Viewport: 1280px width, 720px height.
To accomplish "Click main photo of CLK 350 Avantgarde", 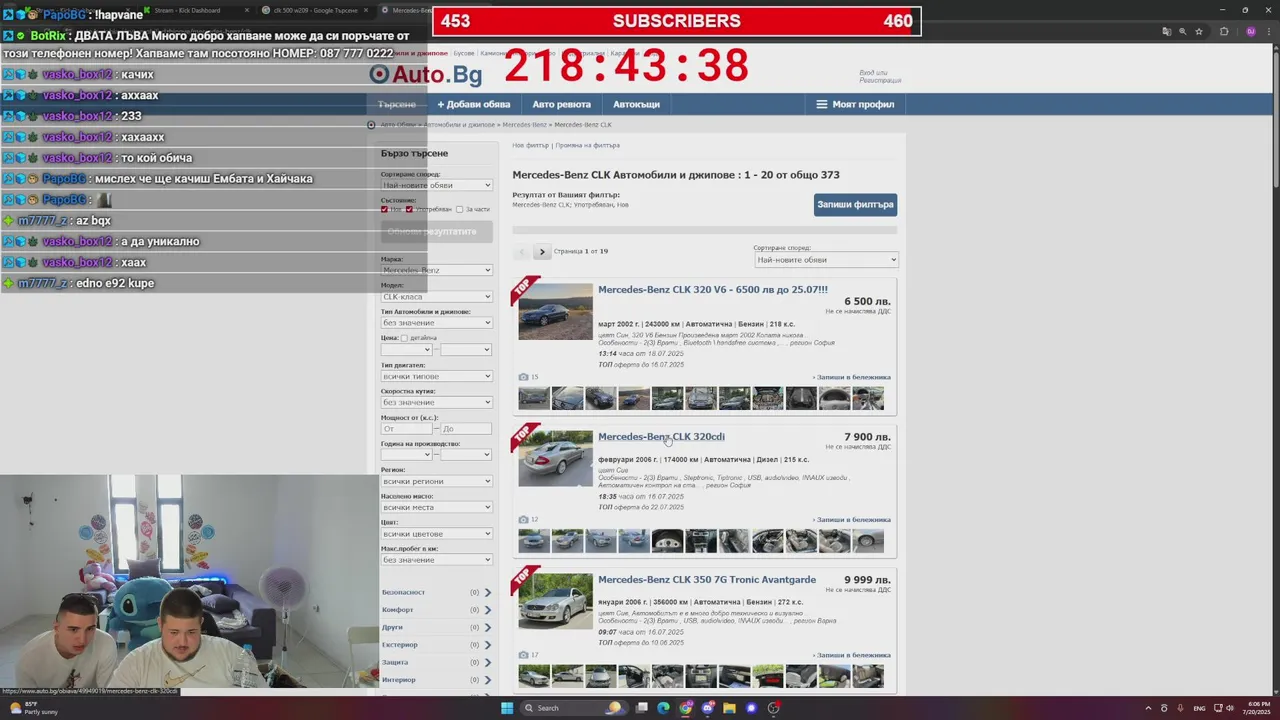I will click(x=556, y=601).
